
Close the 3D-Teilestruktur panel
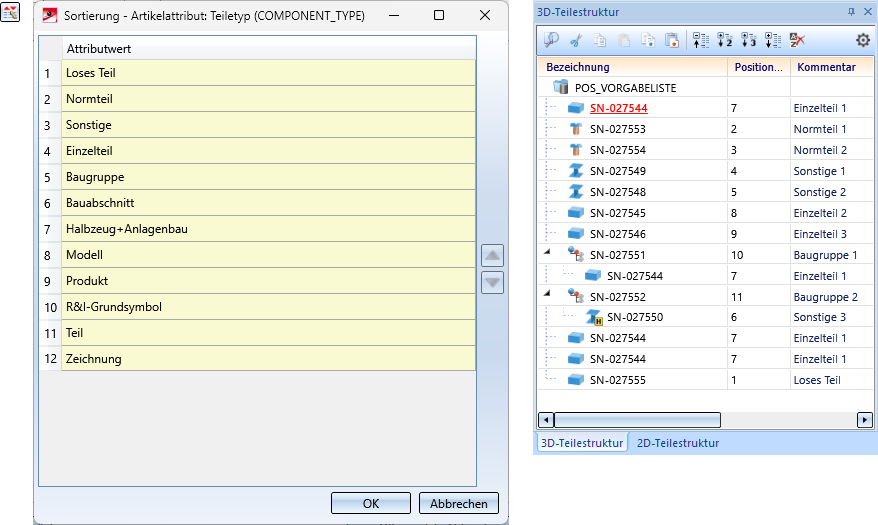coord(867,12)
